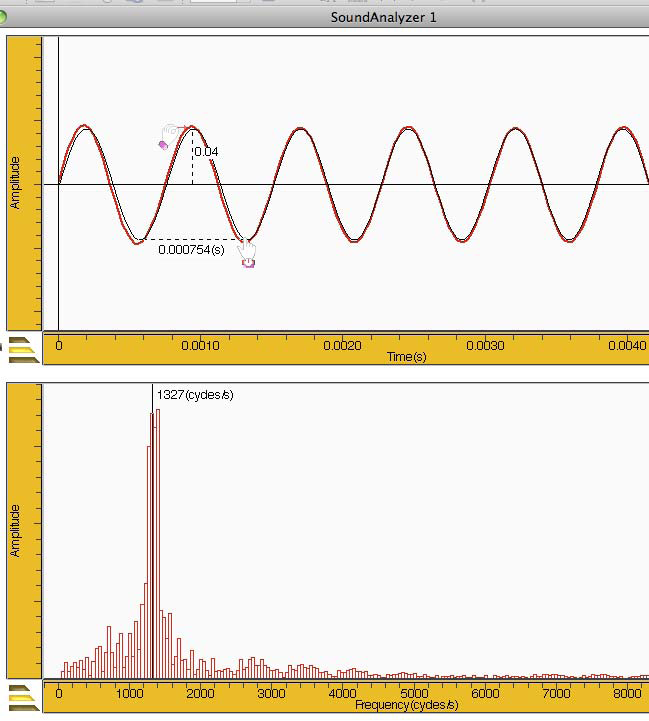Click the SoundAnalyzer 1 window title
Screen dimensions: 649x721
(x=384, y=17)
